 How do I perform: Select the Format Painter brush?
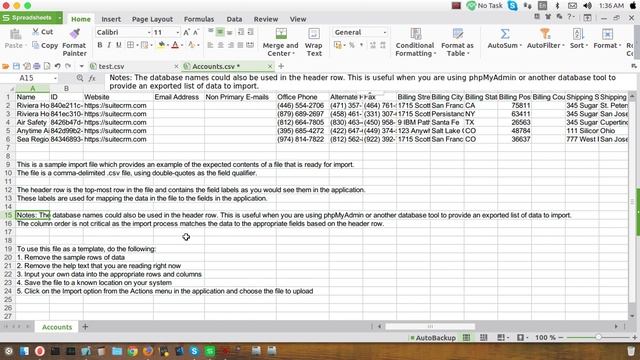(x=74, y=34)
